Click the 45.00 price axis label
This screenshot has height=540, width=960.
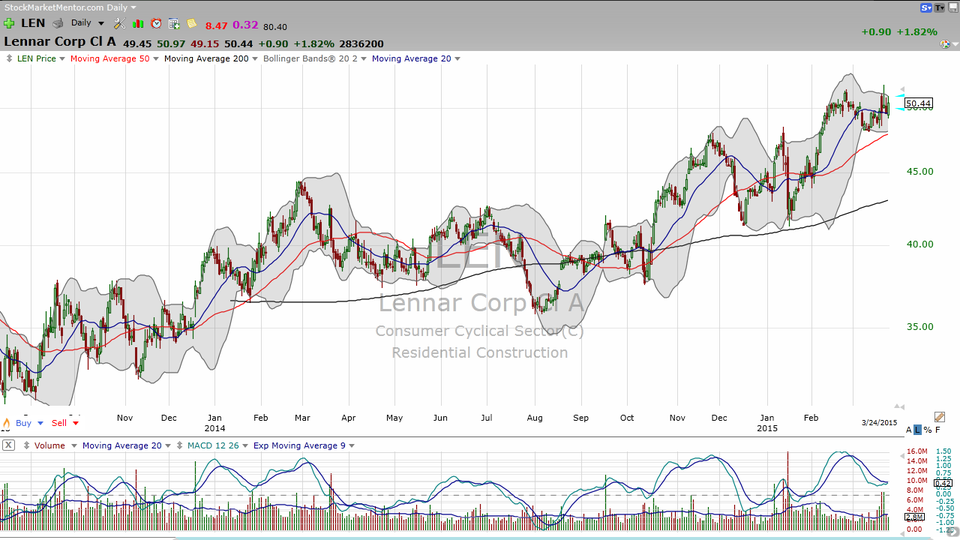[920, 171]
